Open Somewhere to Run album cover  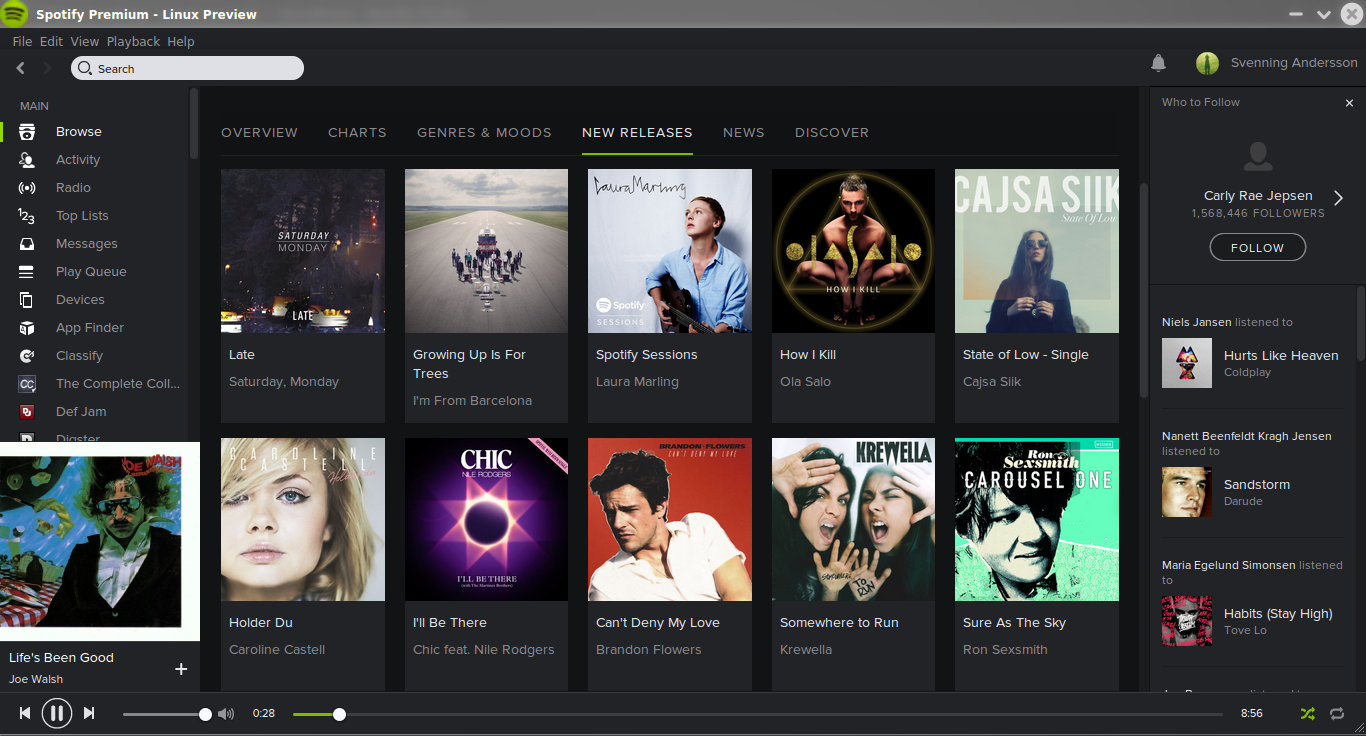tap(853, 519)
